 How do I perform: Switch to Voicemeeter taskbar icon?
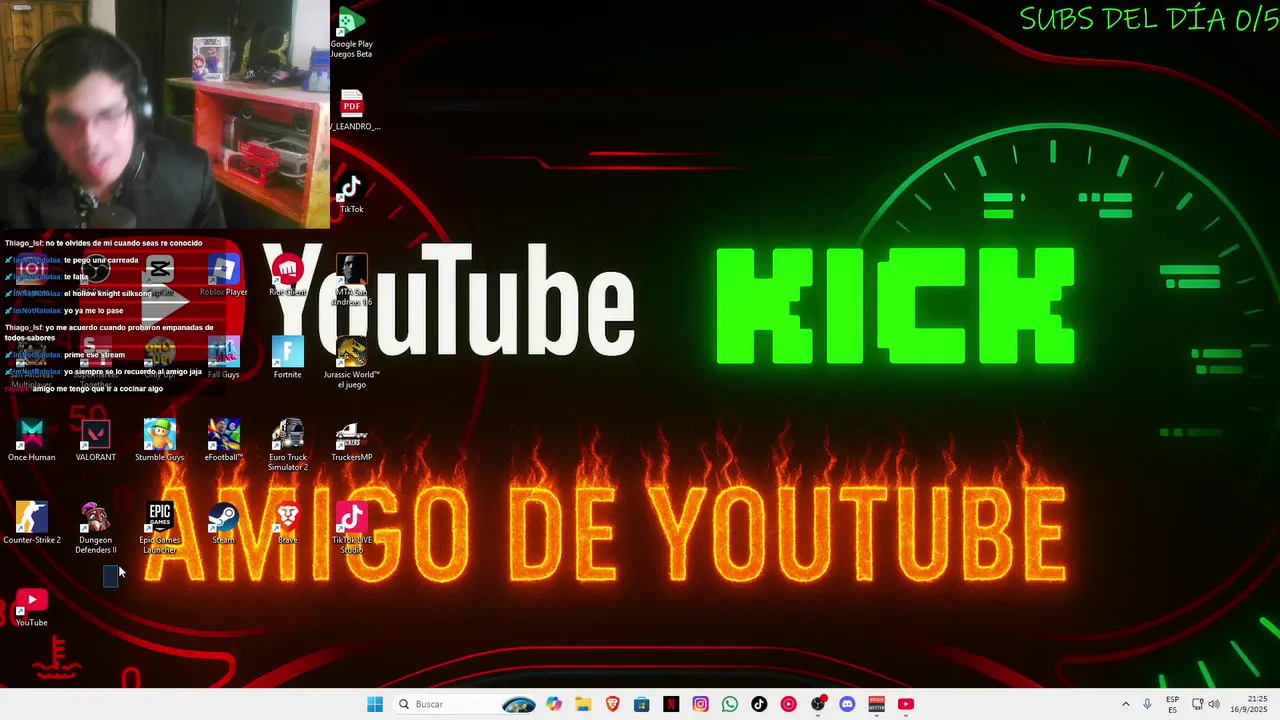click(876, 704)
